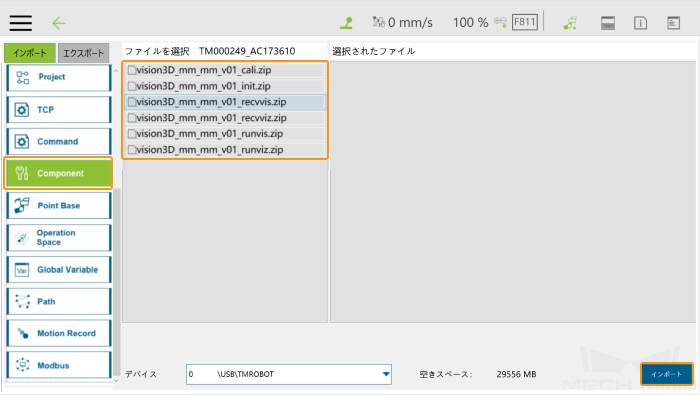Click the 選択されたファイル header
This screenshot has height=395, width=700.
pos(374,51)
